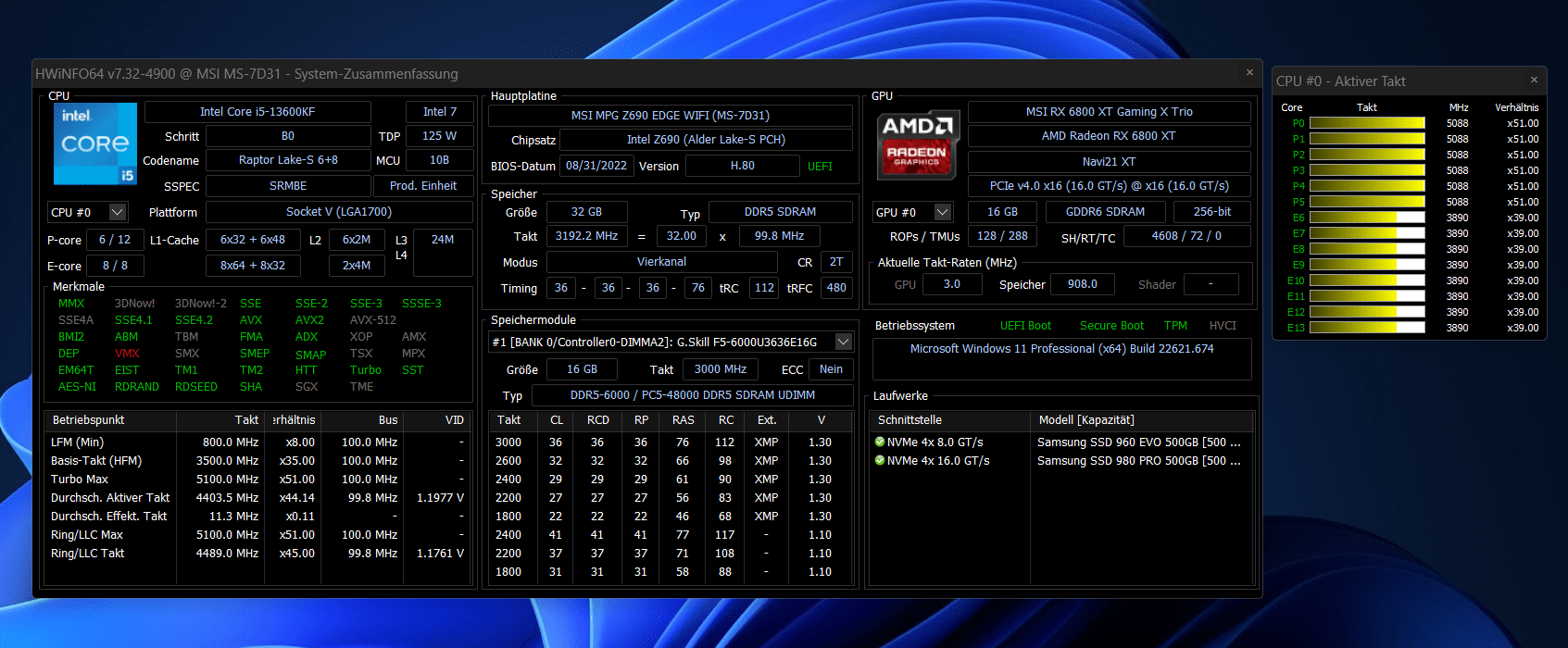Image resolution: width=1568 pixels, height=648 pixels.
Task: Click the E-core count 8 / 8
Action: click(x=115, y=266)
